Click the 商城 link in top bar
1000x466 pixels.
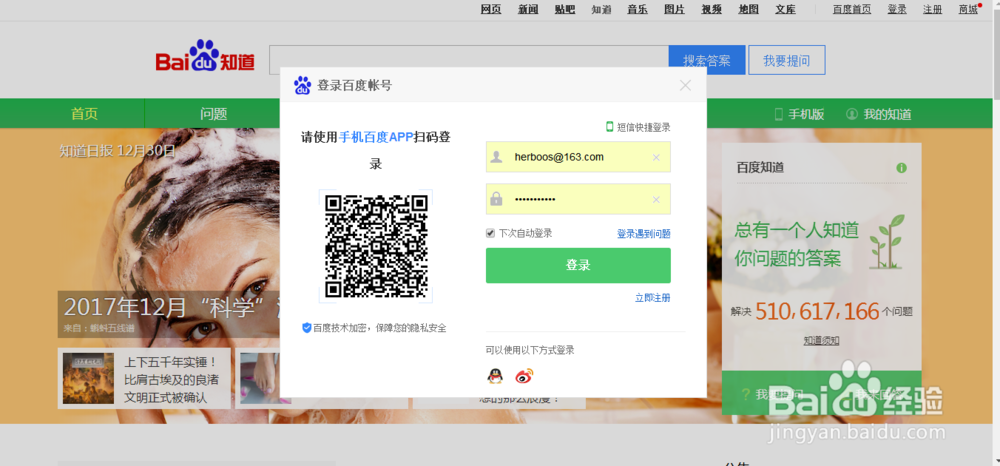coord(967,9)
